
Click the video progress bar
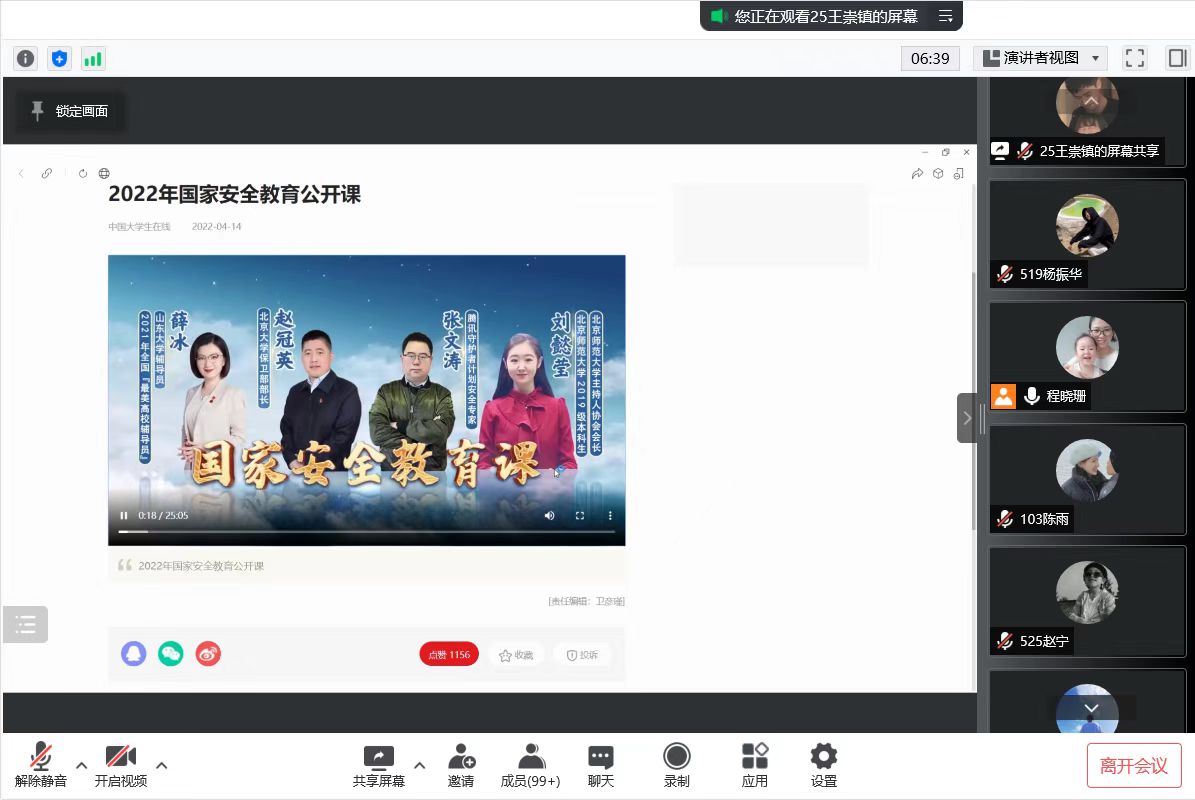[366, 532]
